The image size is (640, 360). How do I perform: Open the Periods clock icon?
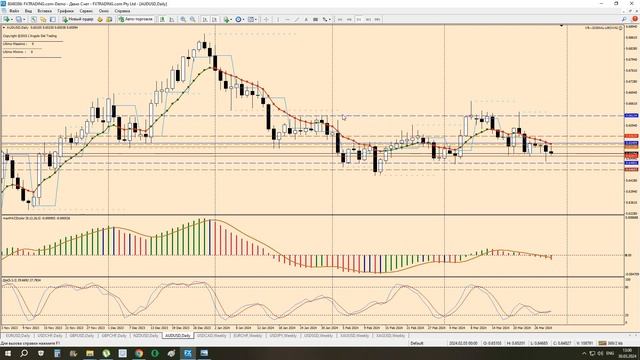coord(238,19)
